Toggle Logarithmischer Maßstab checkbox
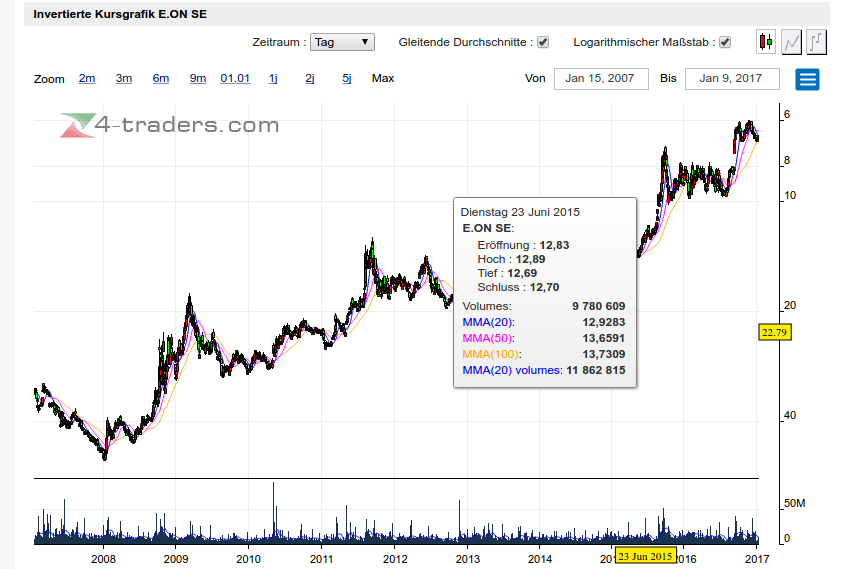 [x=725, y=42]
